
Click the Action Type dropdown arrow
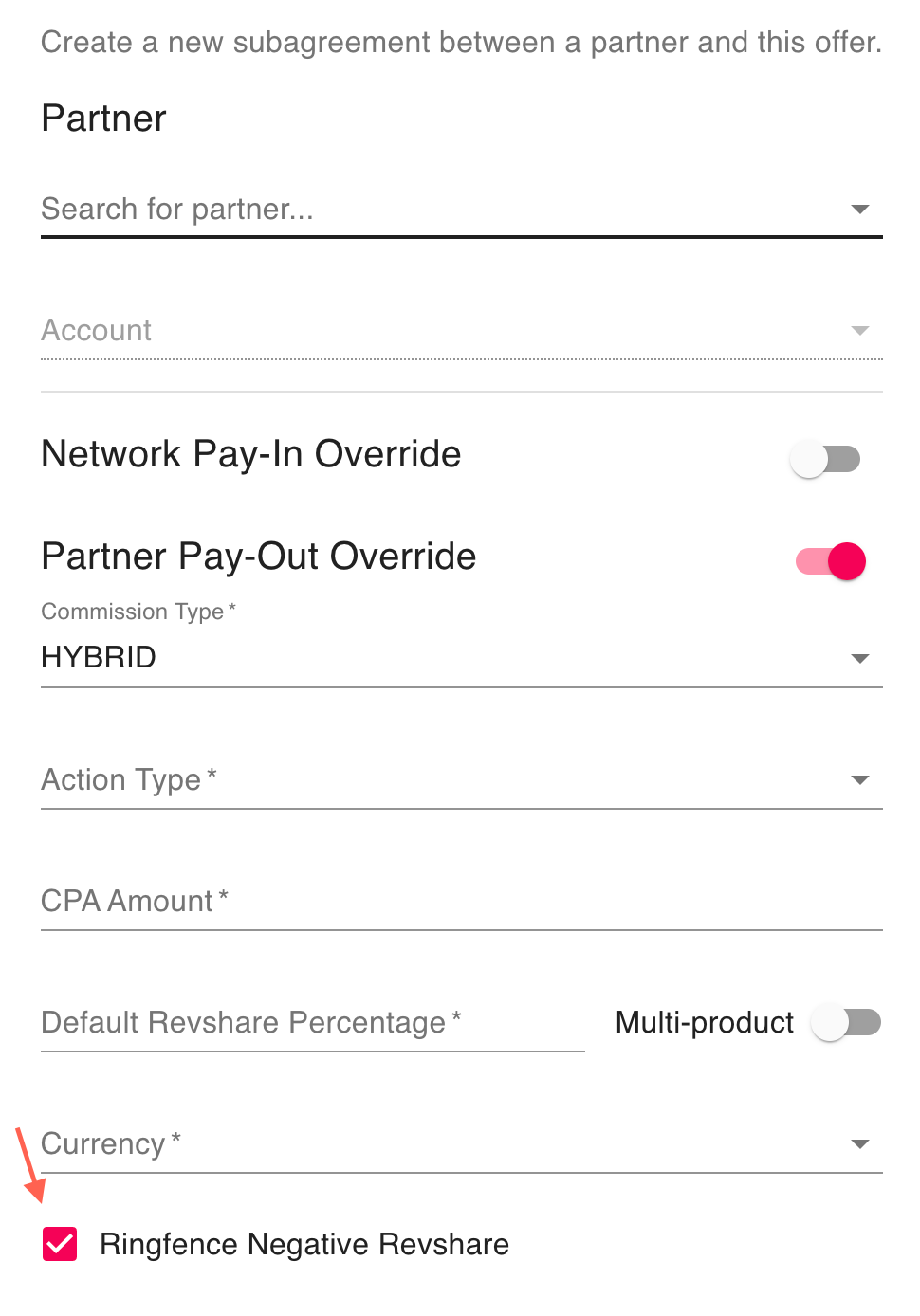859,780
